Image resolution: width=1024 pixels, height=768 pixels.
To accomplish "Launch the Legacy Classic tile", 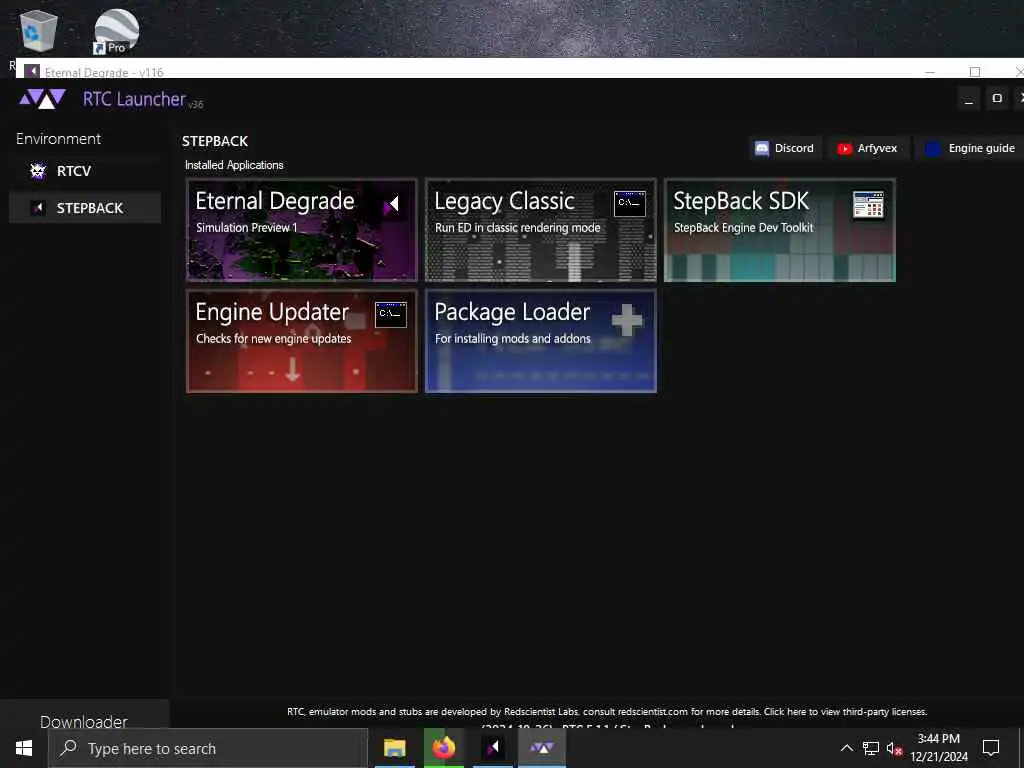I will (x=541, y=230).
